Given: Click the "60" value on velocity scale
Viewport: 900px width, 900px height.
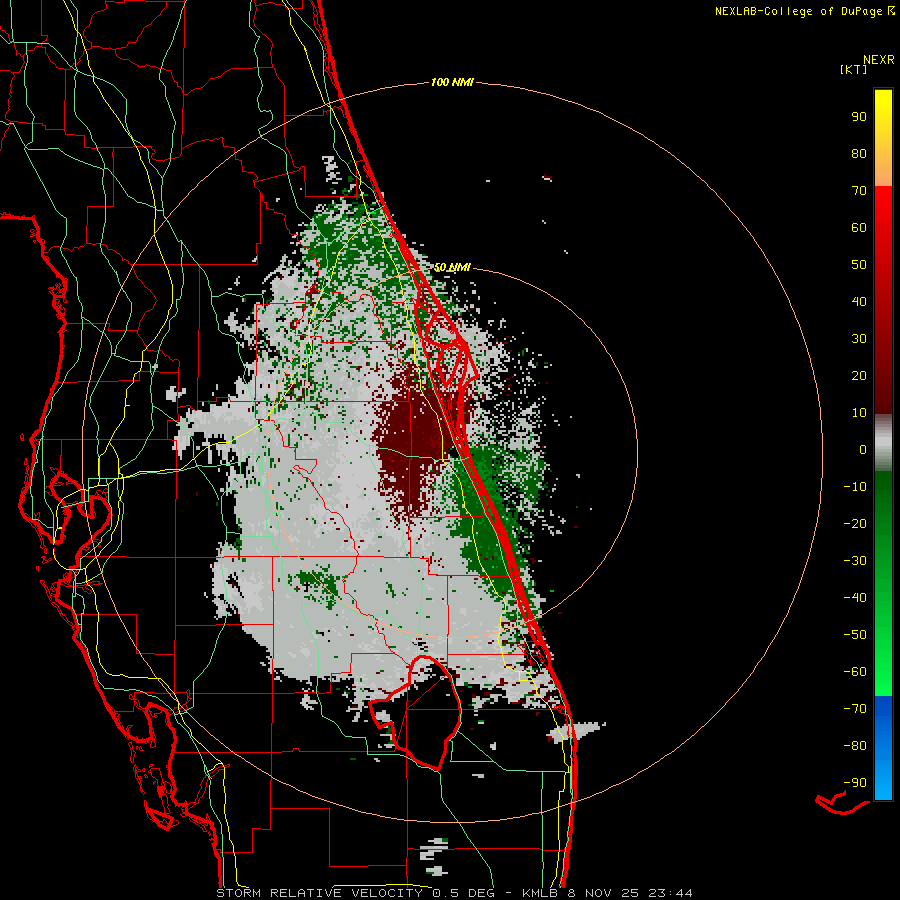Looking at the screenshot, I should [x=859, y=227].
